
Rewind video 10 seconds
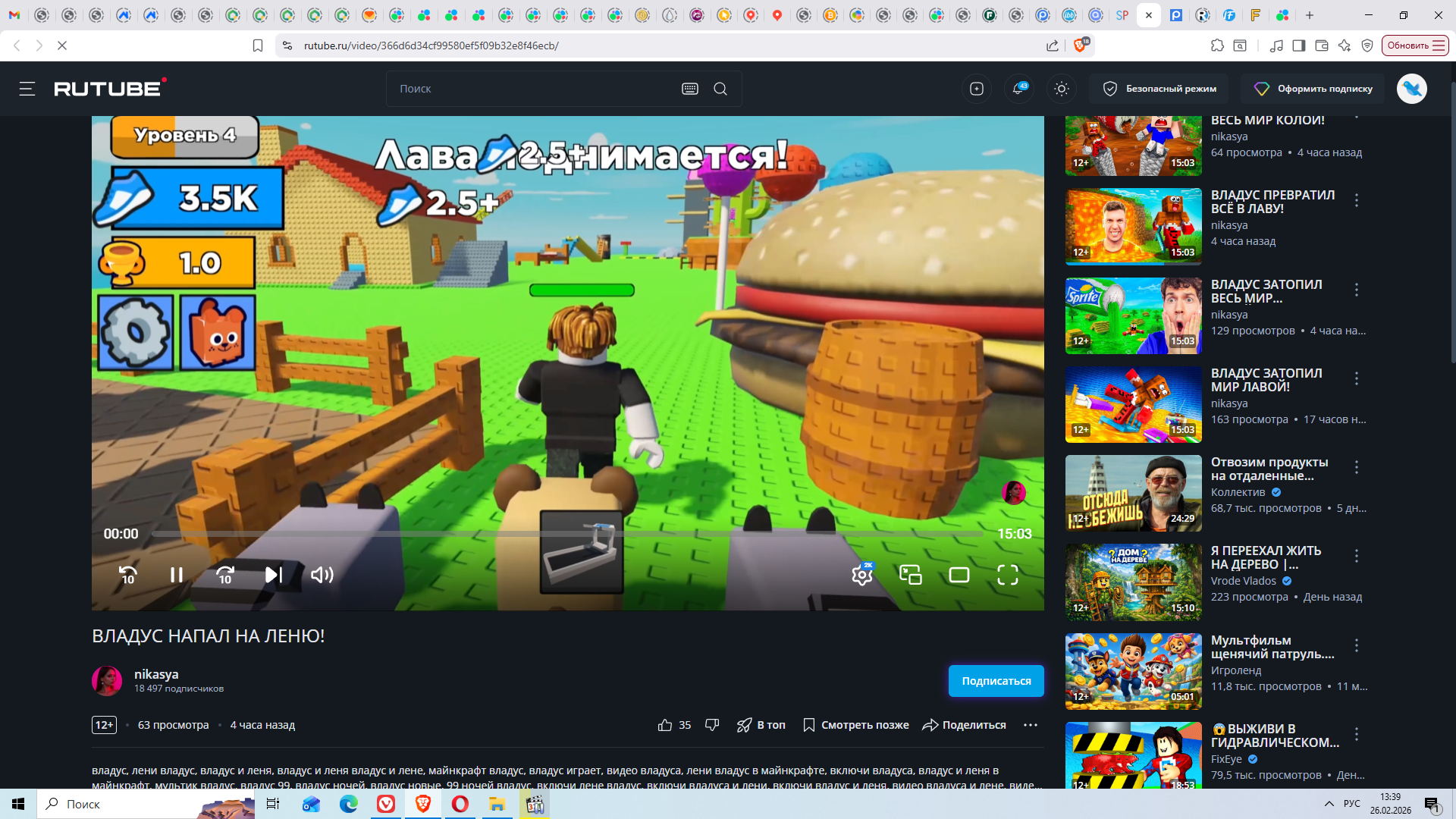[128, 576]
